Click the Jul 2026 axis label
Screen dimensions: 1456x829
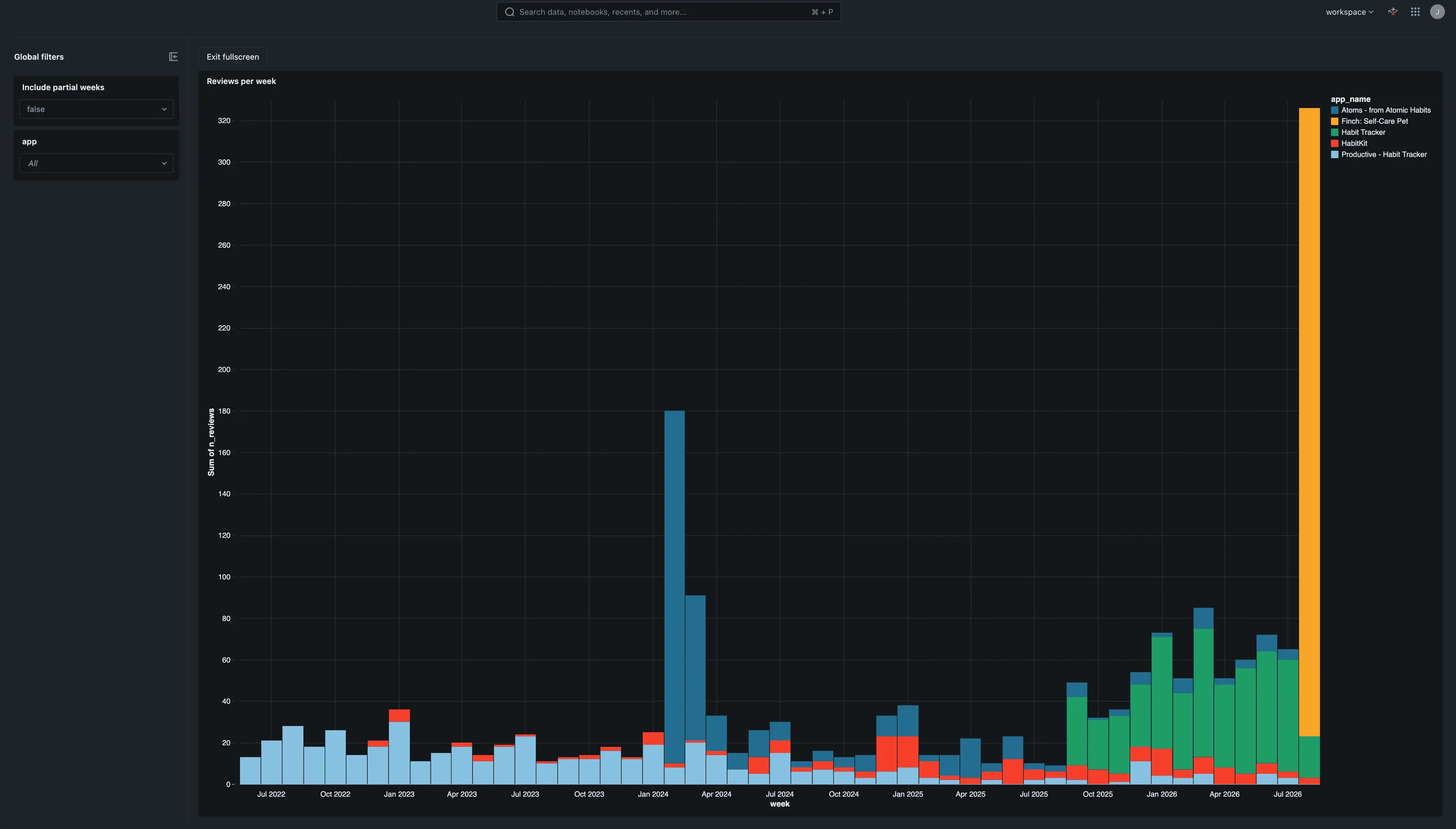point(1287,794)
